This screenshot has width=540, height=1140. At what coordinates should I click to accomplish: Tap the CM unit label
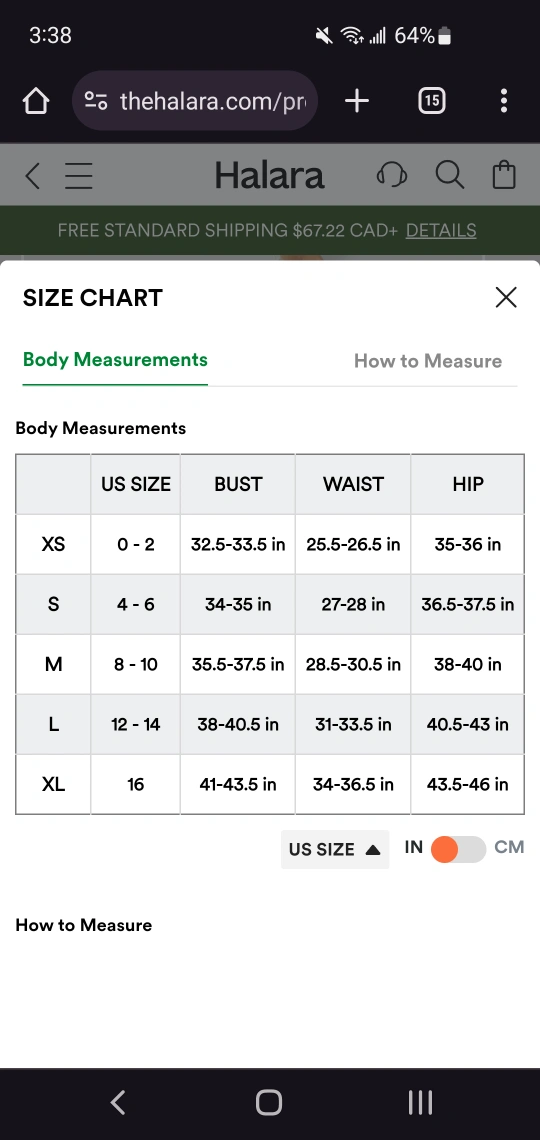509,848
